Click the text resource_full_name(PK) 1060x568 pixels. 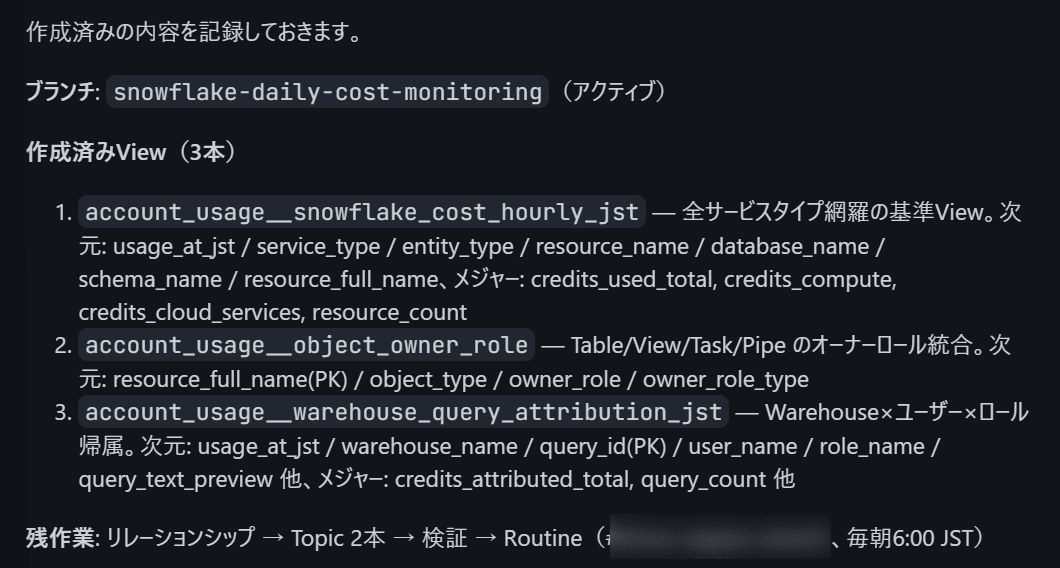click(x=230, y=379)
